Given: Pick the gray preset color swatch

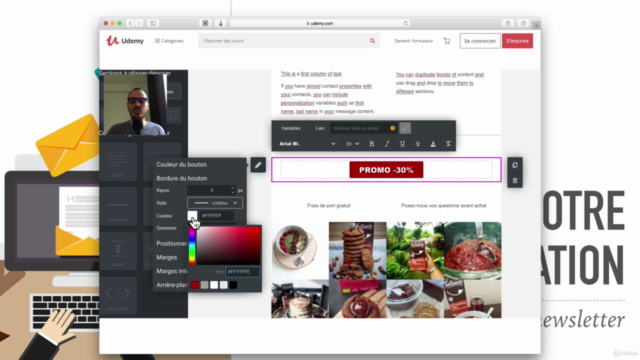Looking at the screenshot, I should (x=204, y=285).
